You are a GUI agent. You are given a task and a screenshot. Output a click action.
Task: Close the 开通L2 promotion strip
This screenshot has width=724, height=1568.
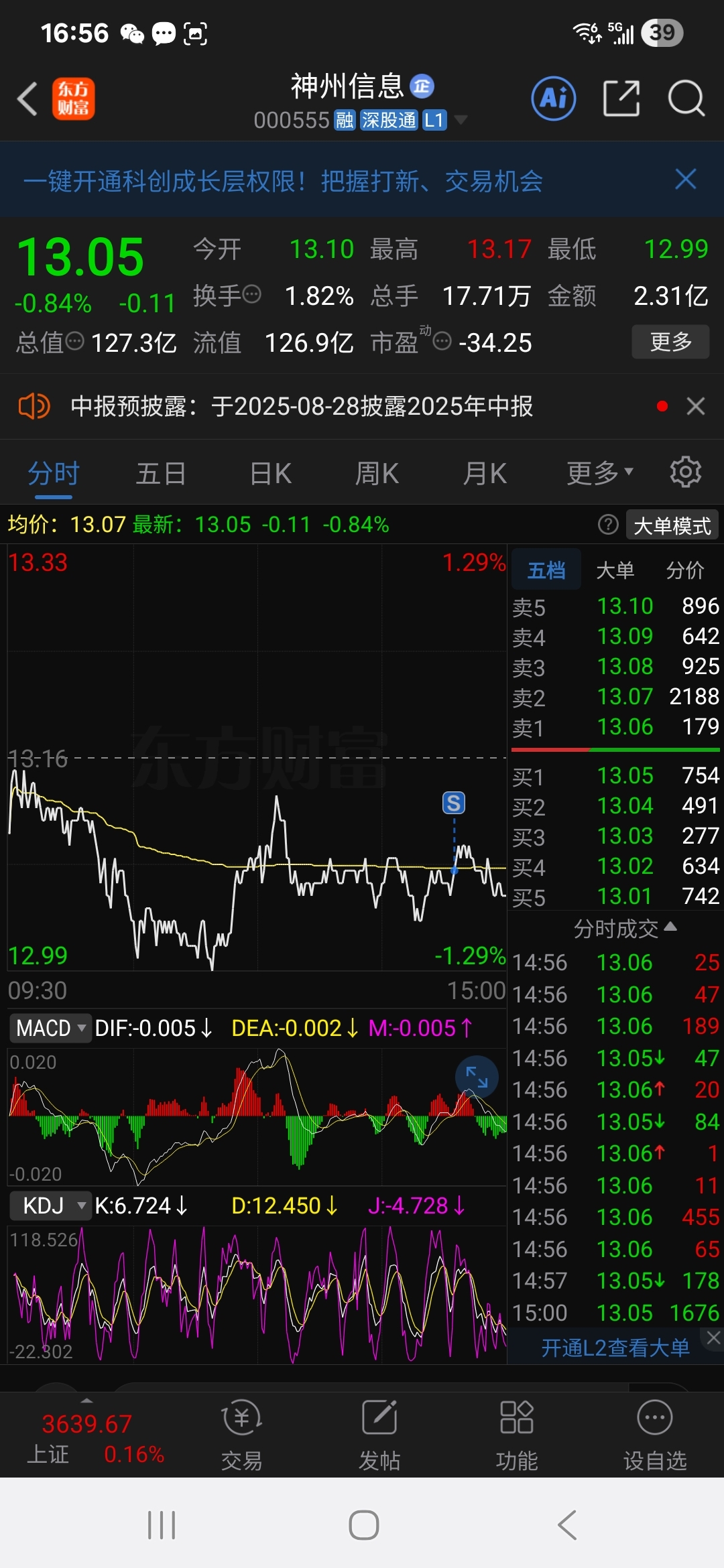713,1337
